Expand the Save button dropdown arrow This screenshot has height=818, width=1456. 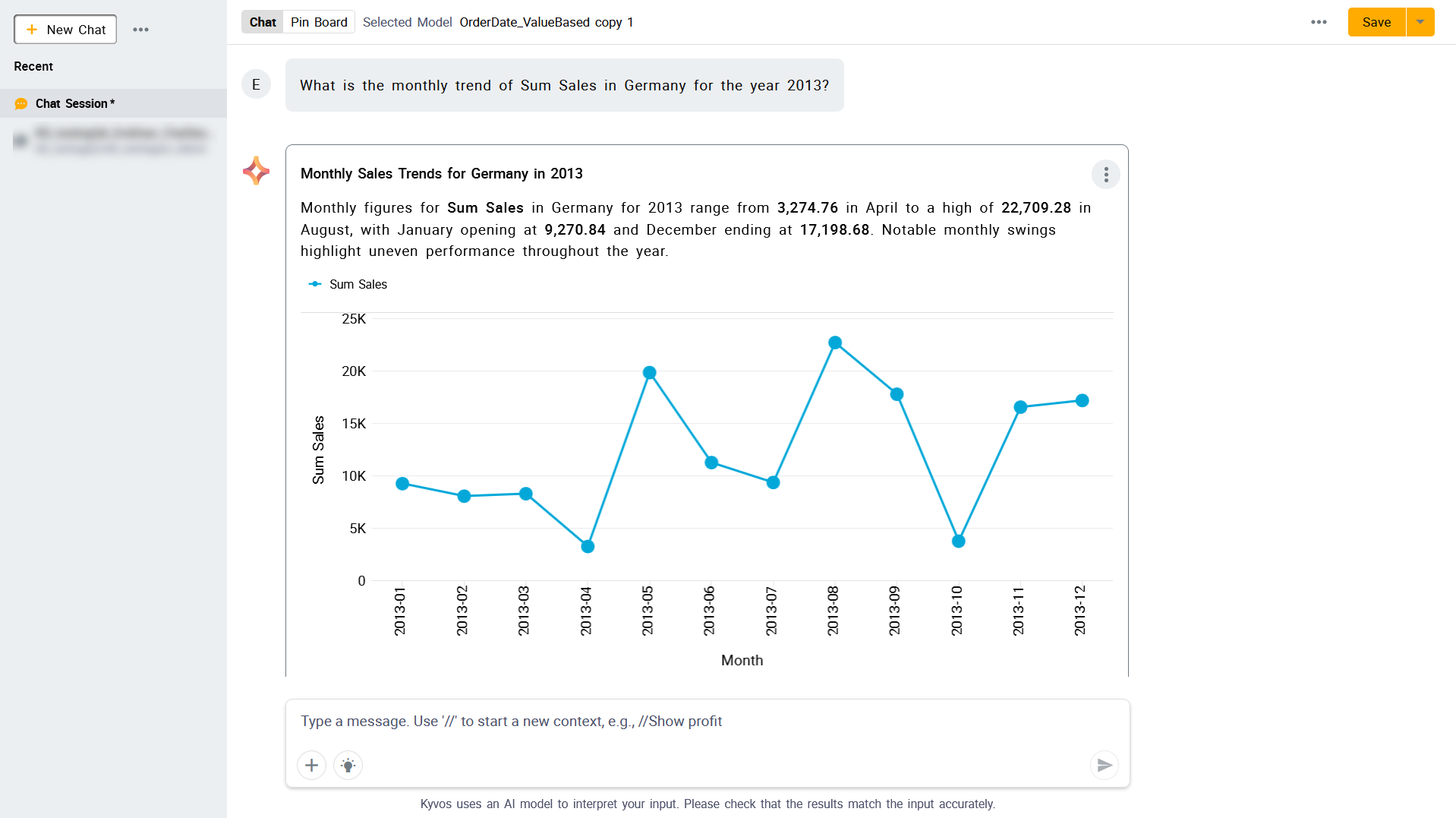[x=1420, y=22]
